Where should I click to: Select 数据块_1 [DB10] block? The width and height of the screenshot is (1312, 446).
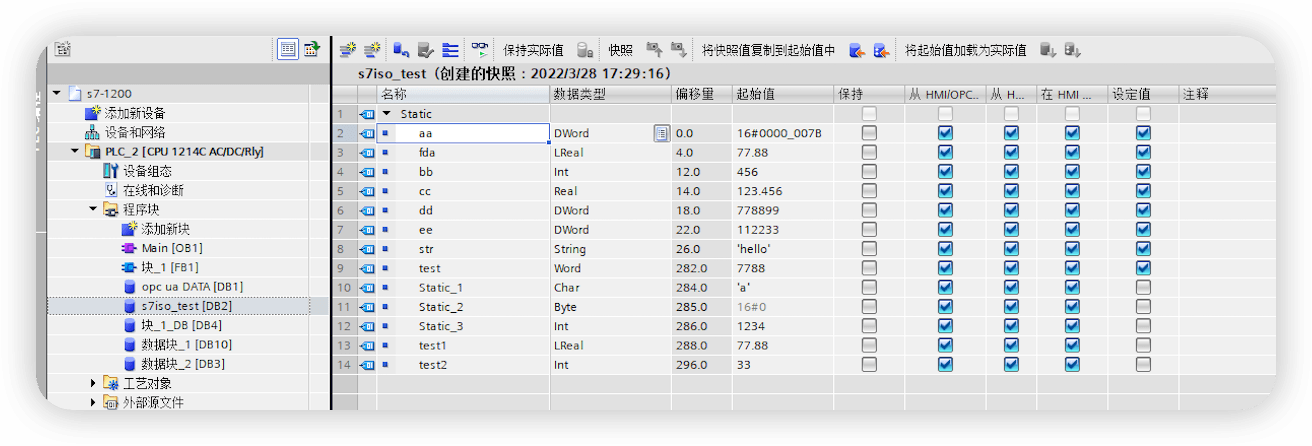point(185,344)
